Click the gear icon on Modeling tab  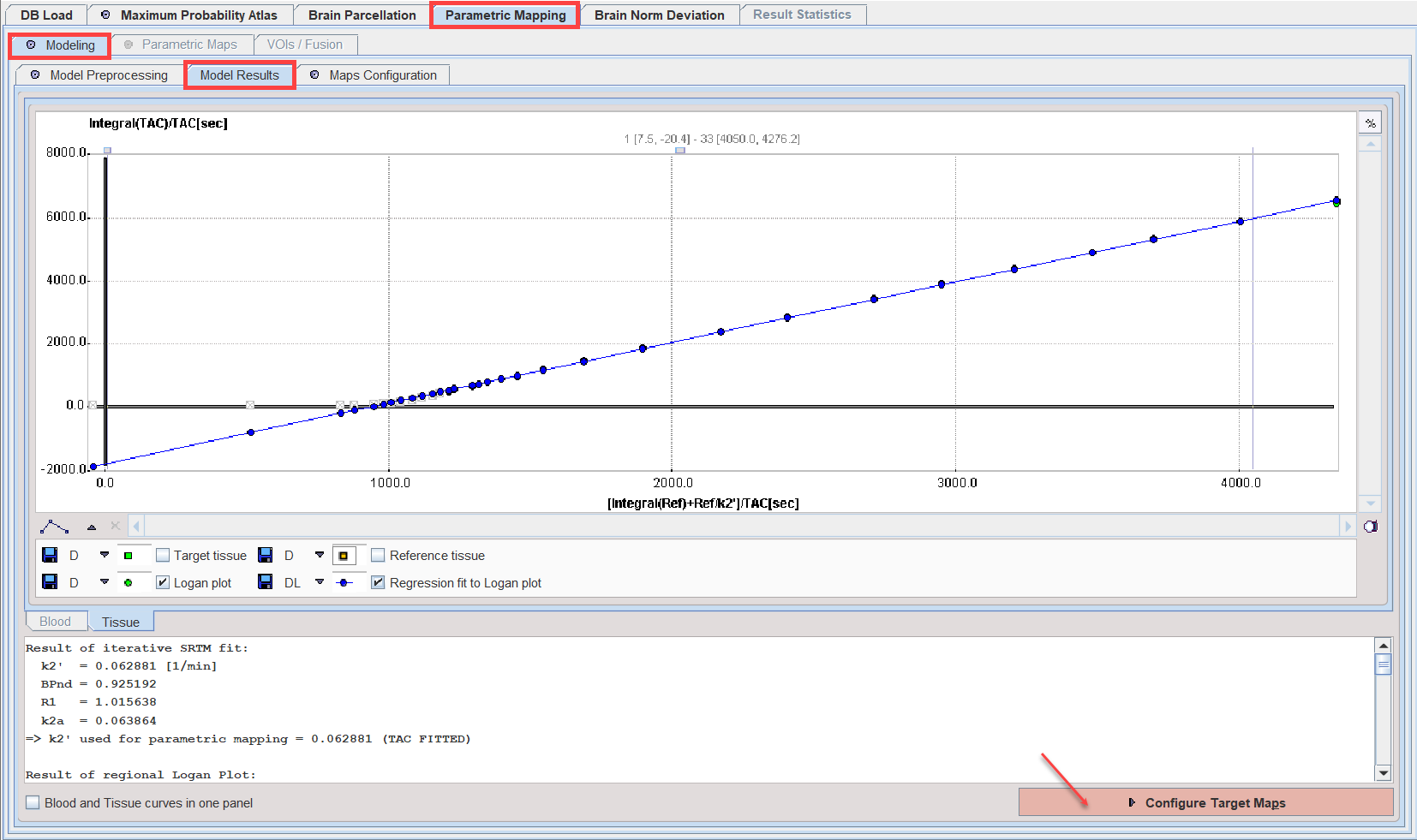tap(31, 45)
